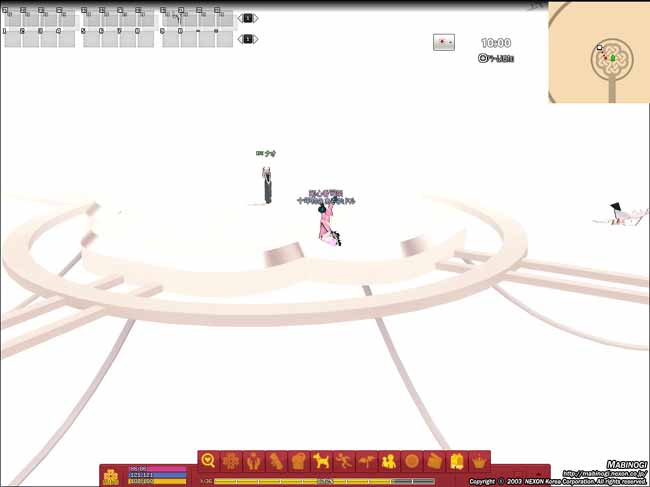650x487 pixels.
Task: Open the flower-shaped skills icon
Action: pyautogui.click(x=231, y=461)
